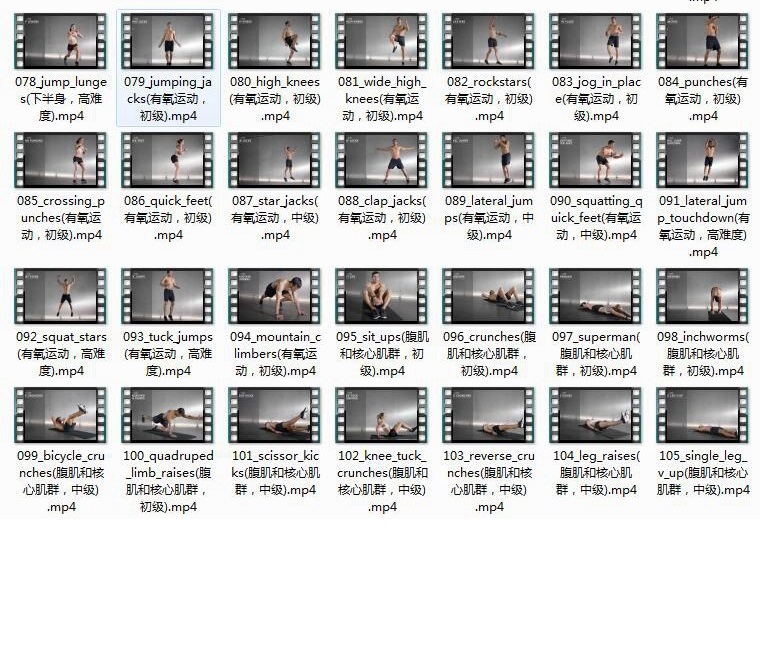The image size is (760, 653).
Task: Choose the 083_jog_in_place video thumbnail
Action: (596, 42)
